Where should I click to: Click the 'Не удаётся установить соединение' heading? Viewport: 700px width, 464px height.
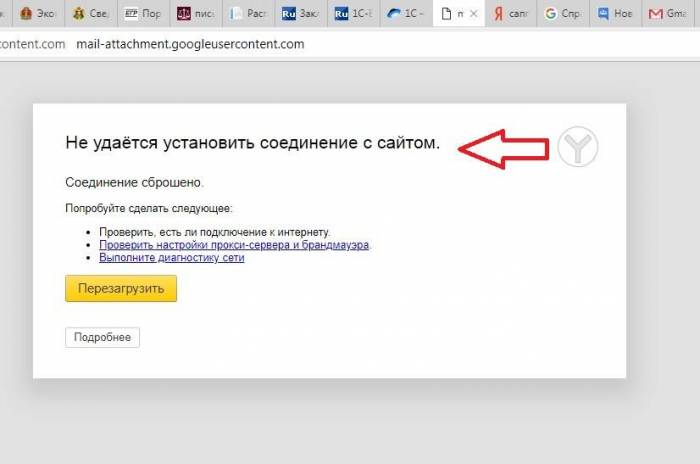[x=252, y=143]
